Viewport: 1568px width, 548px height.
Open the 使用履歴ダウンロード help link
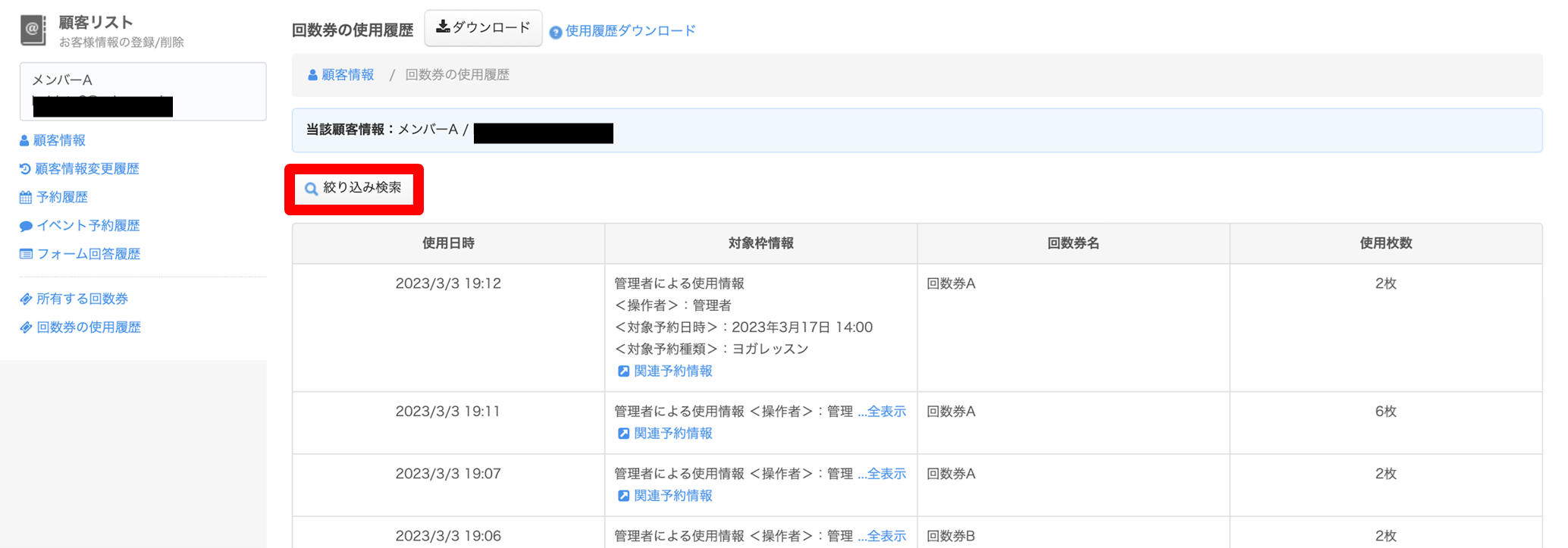(x=630, y=31)
